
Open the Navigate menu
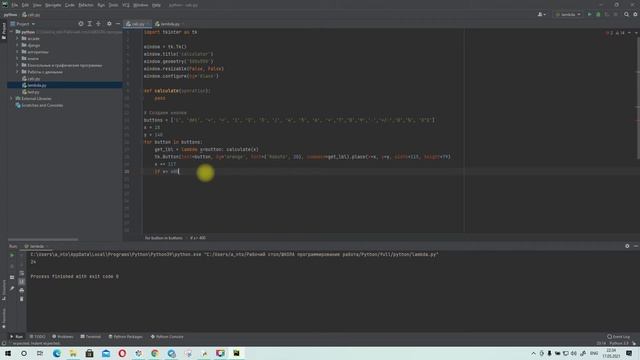(53, 5)
